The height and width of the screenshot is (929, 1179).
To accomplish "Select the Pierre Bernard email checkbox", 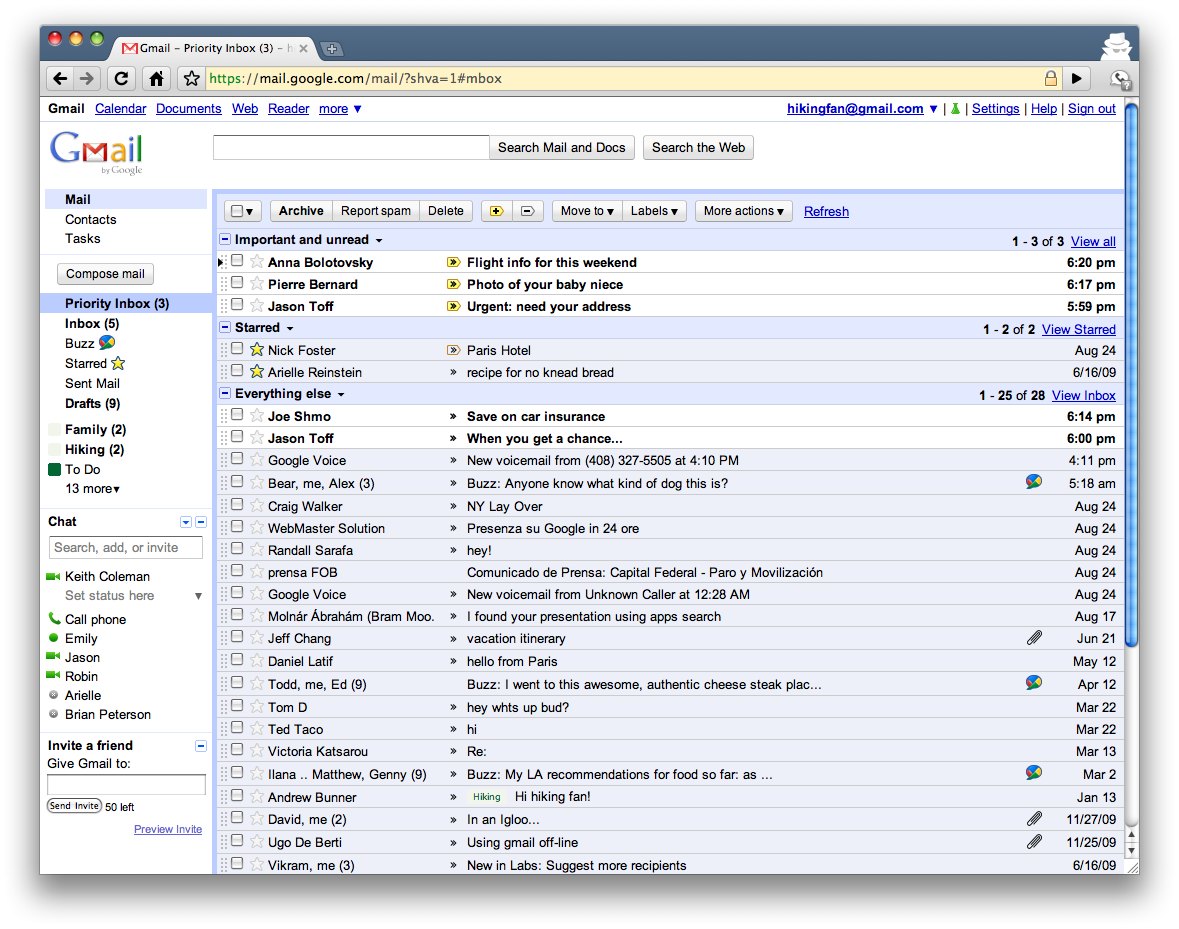I will [x=237, y=284].
